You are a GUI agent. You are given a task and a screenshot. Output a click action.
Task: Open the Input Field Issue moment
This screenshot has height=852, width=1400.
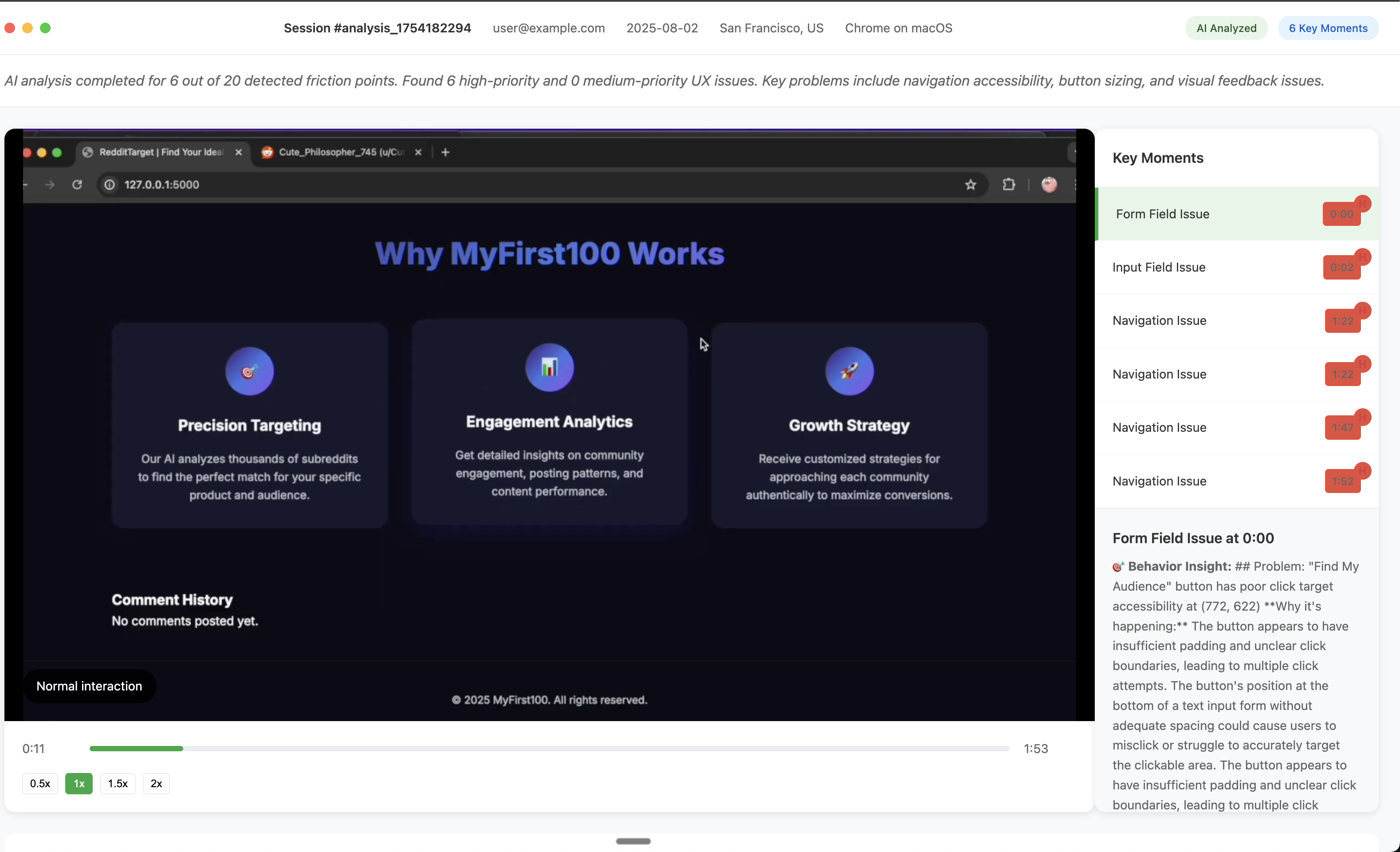pyautogui.click(x=1159, y=267)
